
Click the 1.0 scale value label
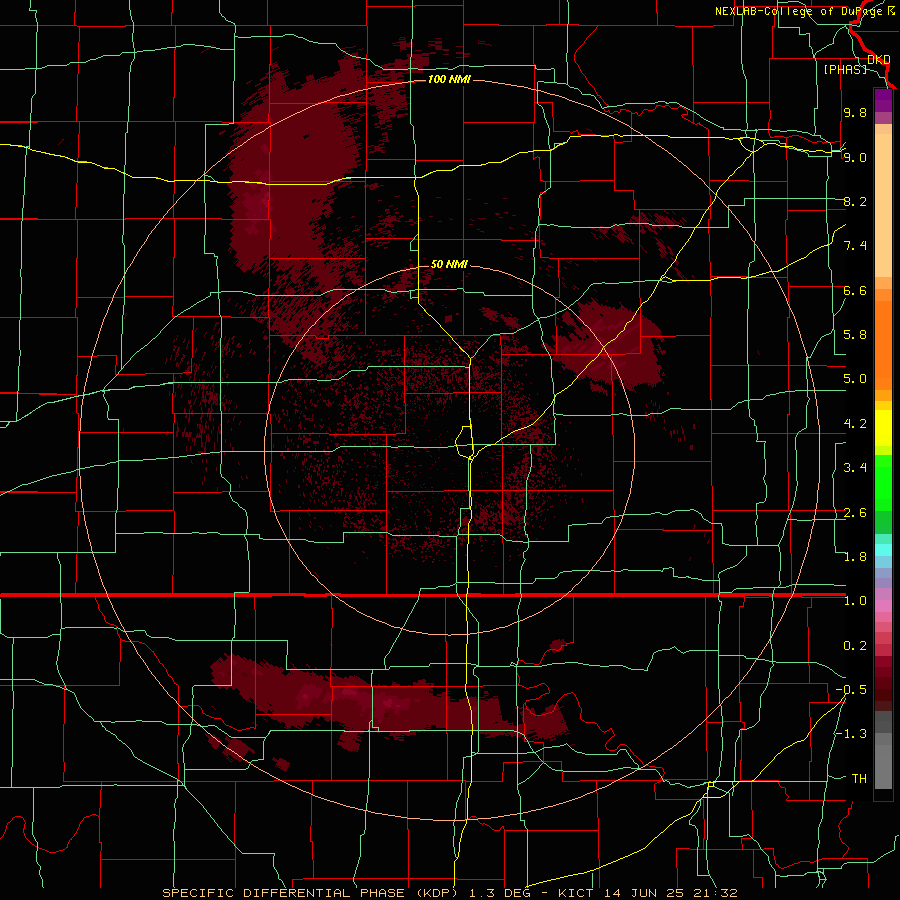pyautogui.click(x=855, y=601)
